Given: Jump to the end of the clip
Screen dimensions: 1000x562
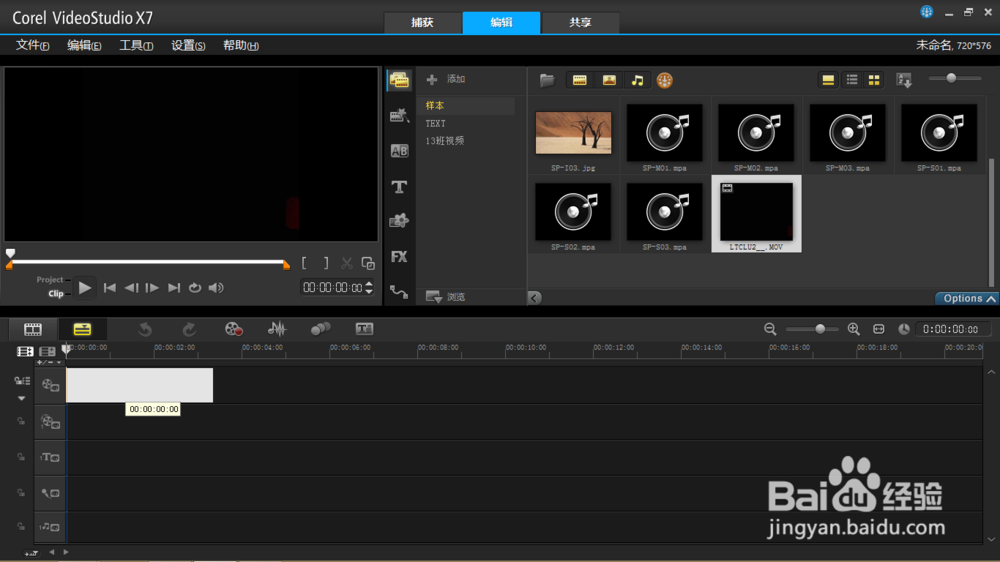Looking at the screenshot, I should click(174, 288).
